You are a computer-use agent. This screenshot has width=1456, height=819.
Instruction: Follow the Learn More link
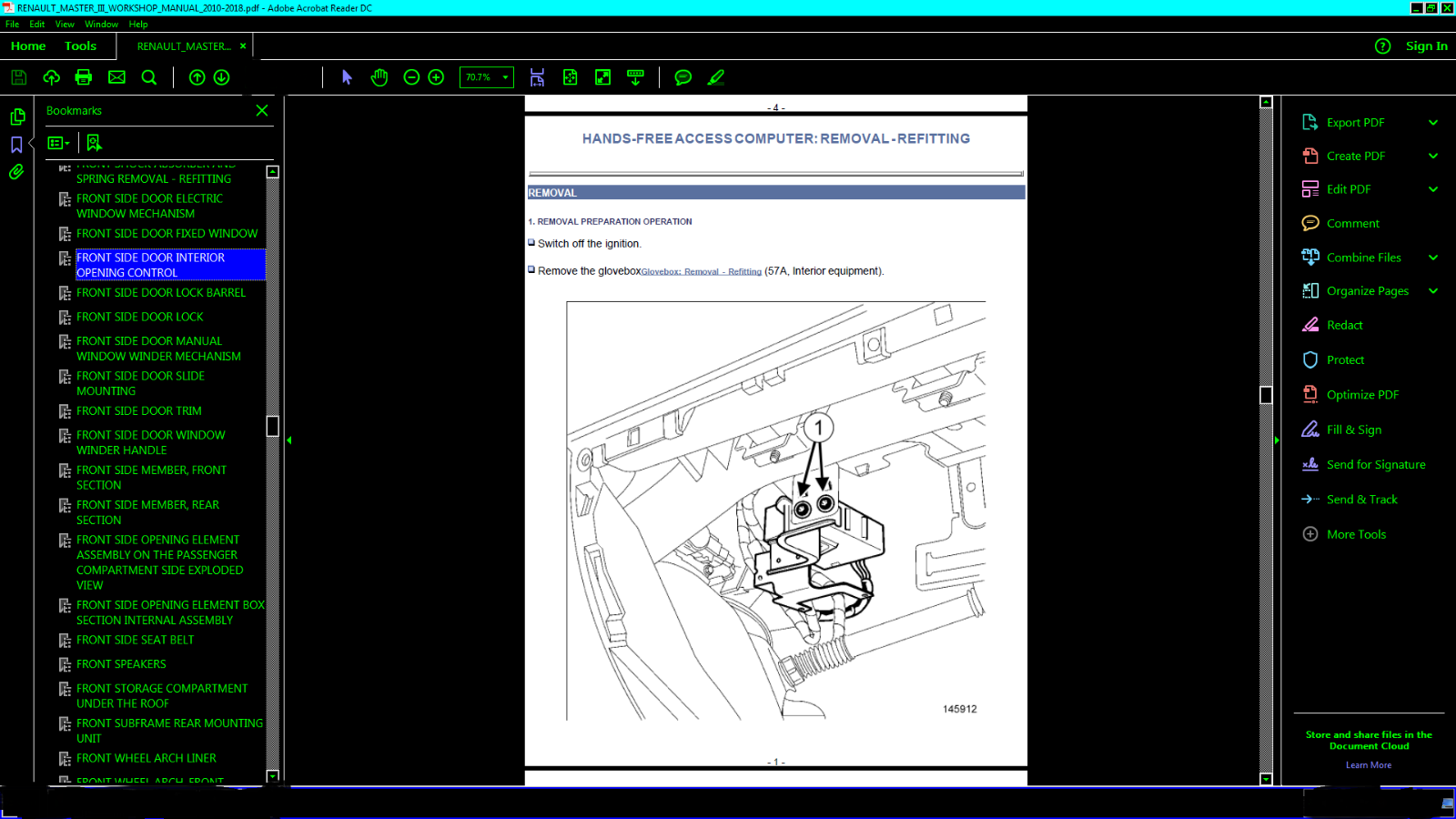(1369, 765)
